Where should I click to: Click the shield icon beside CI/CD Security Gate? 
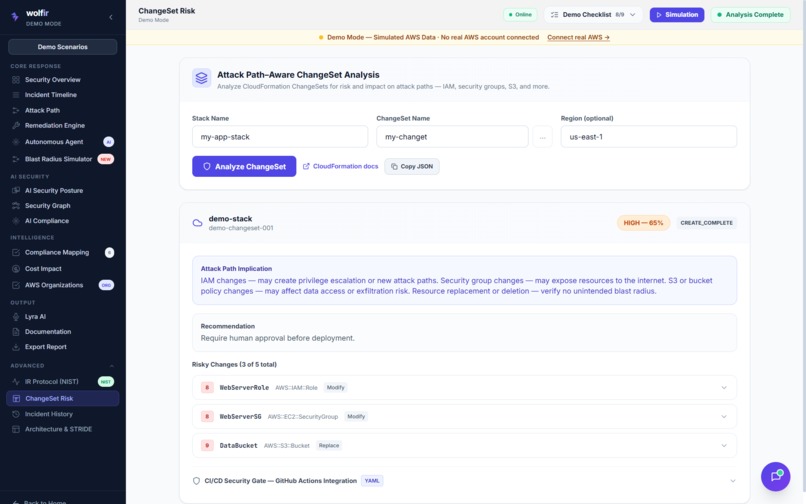click(196, 481)
